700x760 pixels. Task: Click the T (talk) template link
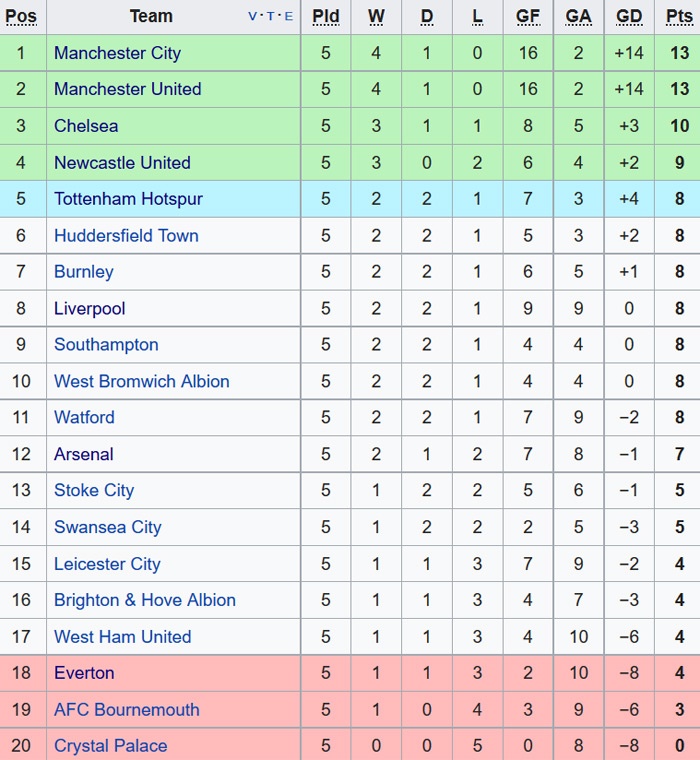click(271, 17)
